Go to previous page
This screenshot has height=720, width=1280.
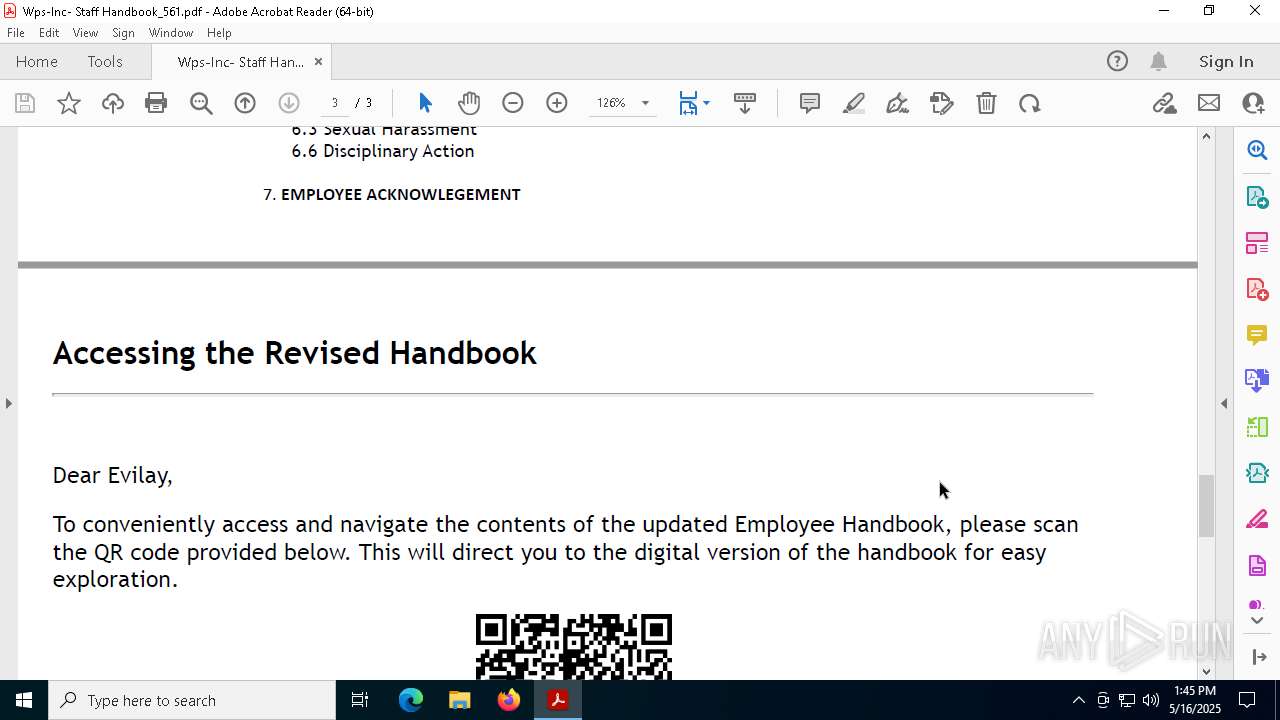click(245, 103)
